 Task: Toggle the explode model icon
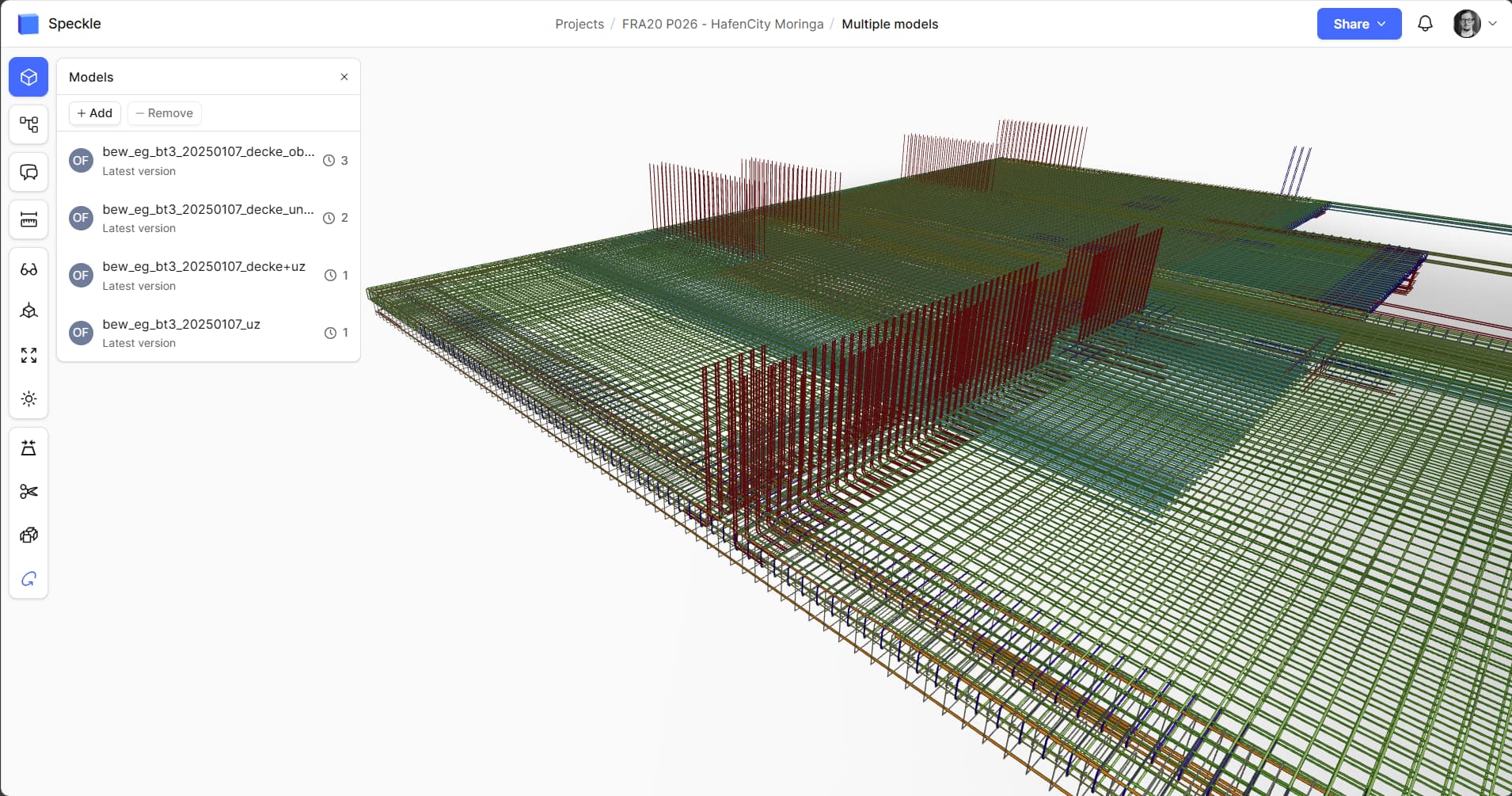(28, 535)
